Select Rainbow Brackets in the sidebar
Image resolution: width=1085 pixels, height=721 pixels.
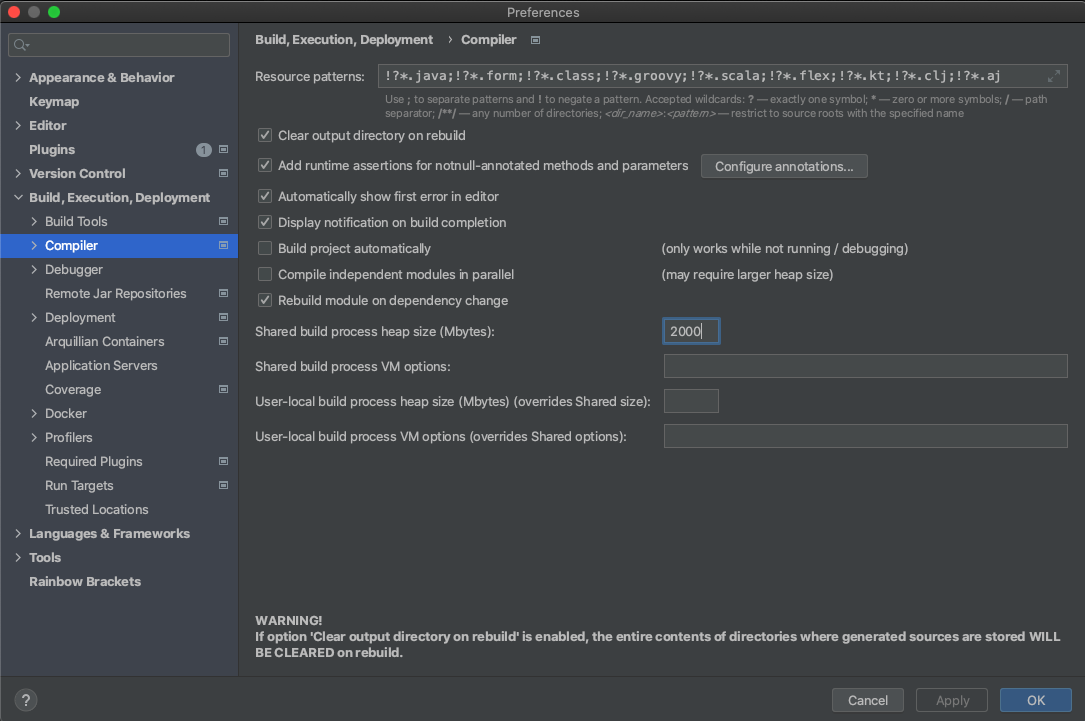tap(85, 581)
